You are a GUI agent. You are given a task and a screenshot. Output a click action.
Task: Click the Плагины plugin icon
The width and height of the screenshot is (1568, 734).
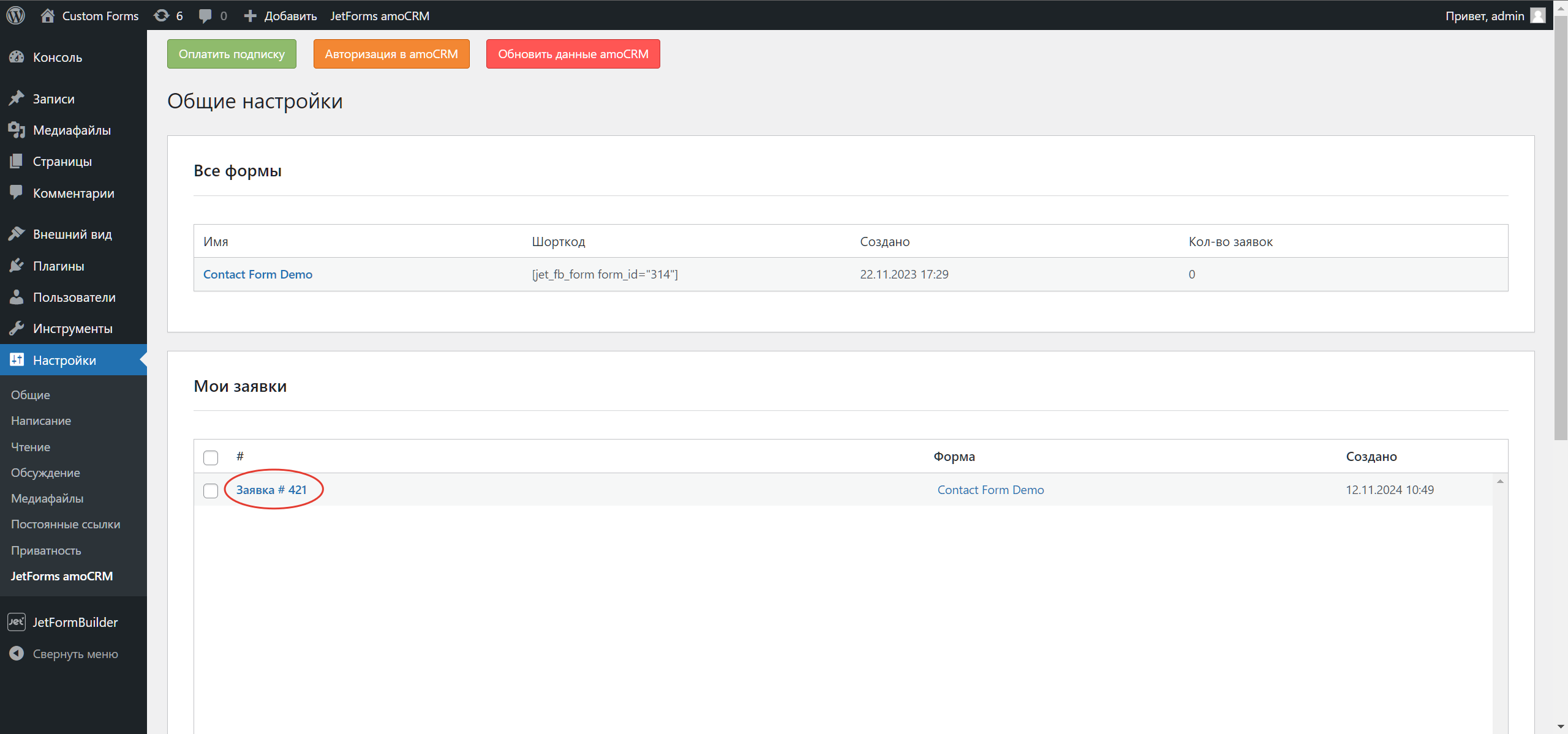pos(17,265)
